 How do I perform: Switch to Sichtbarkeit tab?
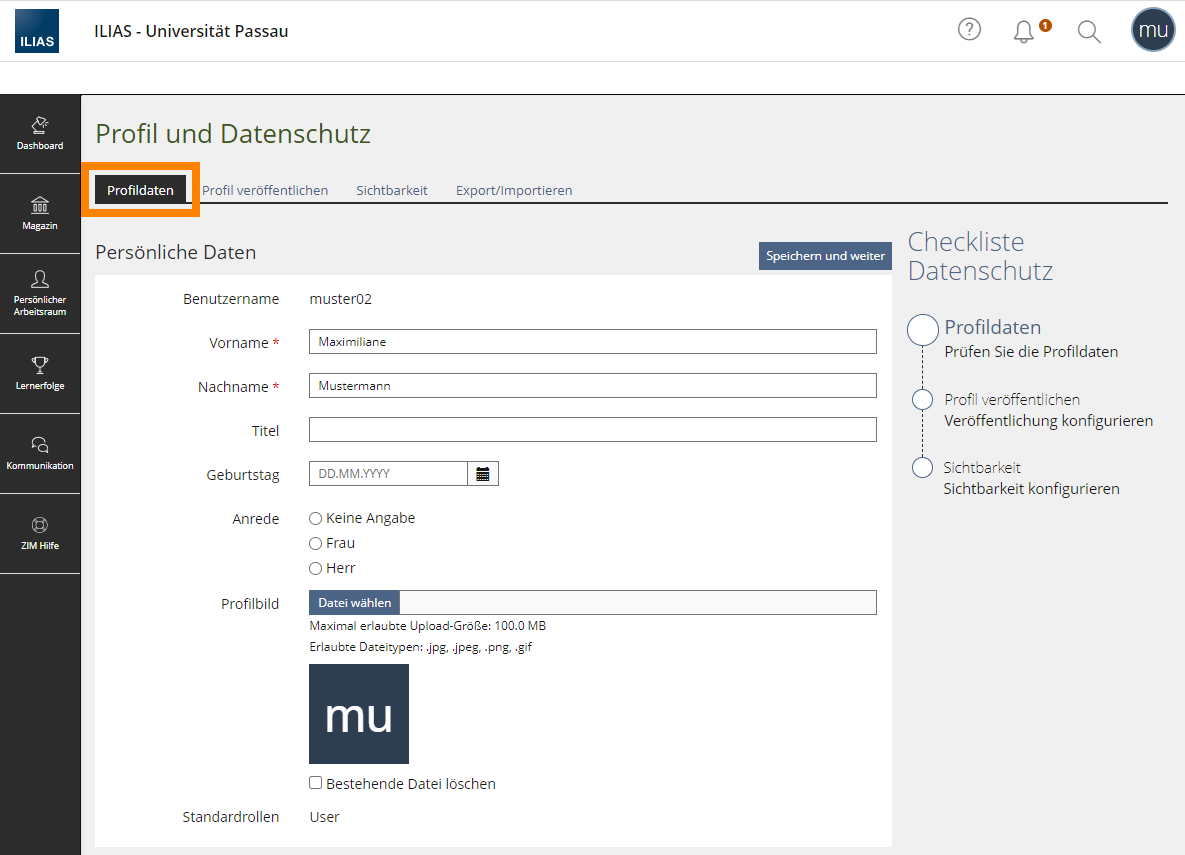click(x=391, y=191)
